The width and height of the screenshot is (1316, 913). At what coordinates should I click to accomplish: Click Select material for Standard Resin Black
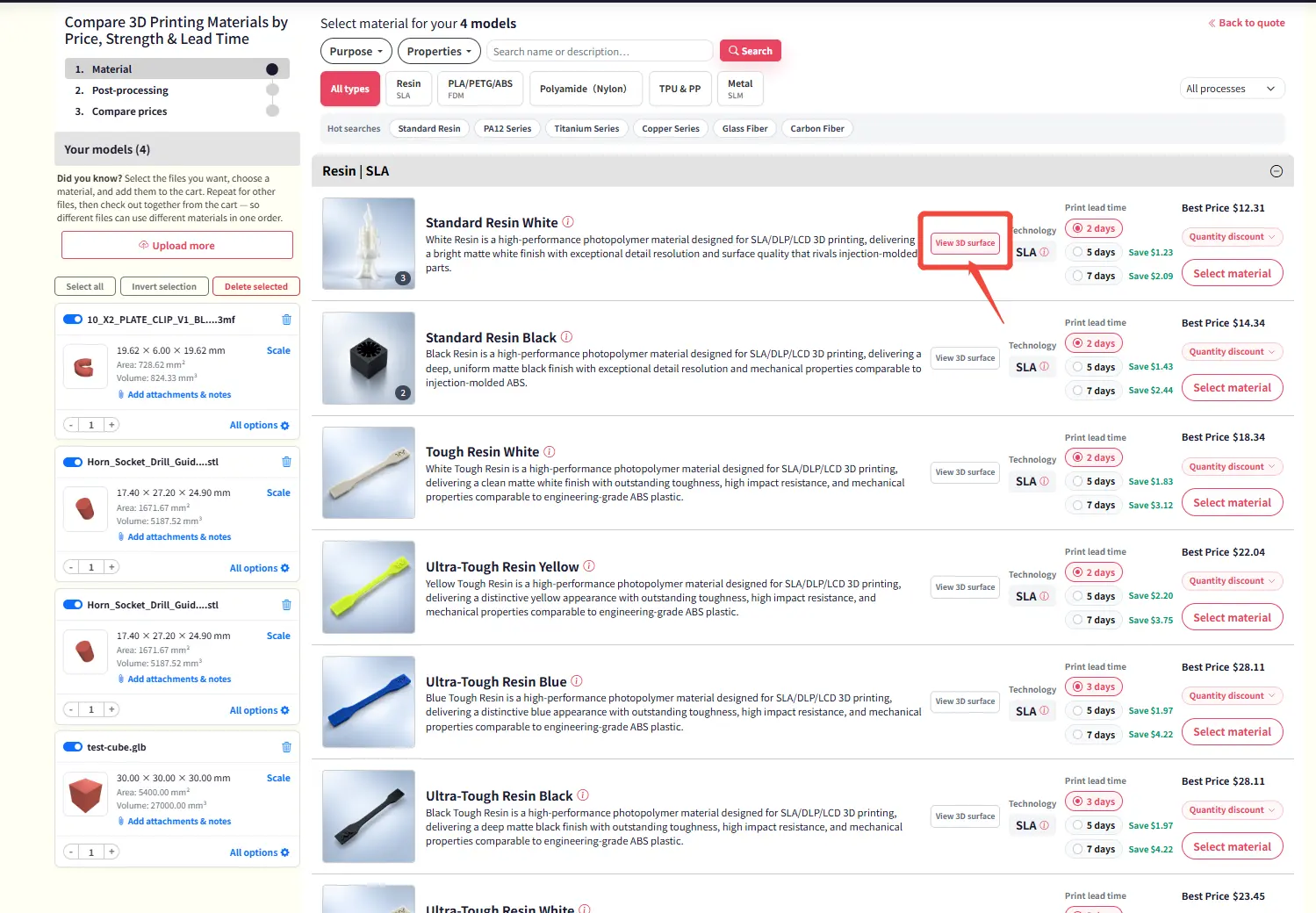point(1233,388)
